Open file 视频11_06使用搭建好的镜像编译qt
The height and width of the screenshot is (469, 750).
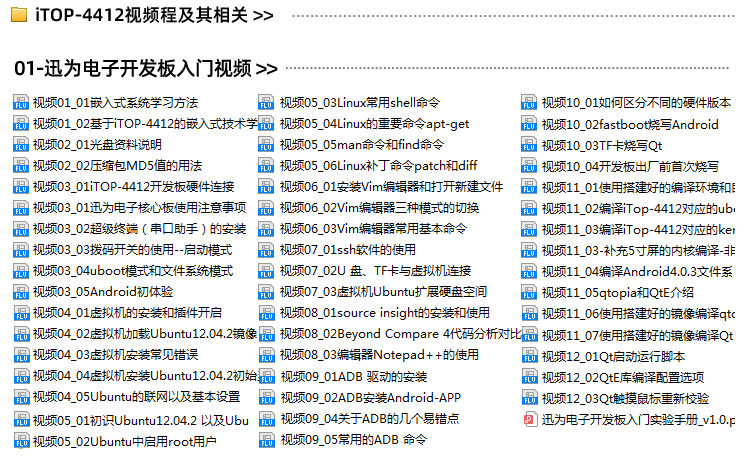click(639, 314)
